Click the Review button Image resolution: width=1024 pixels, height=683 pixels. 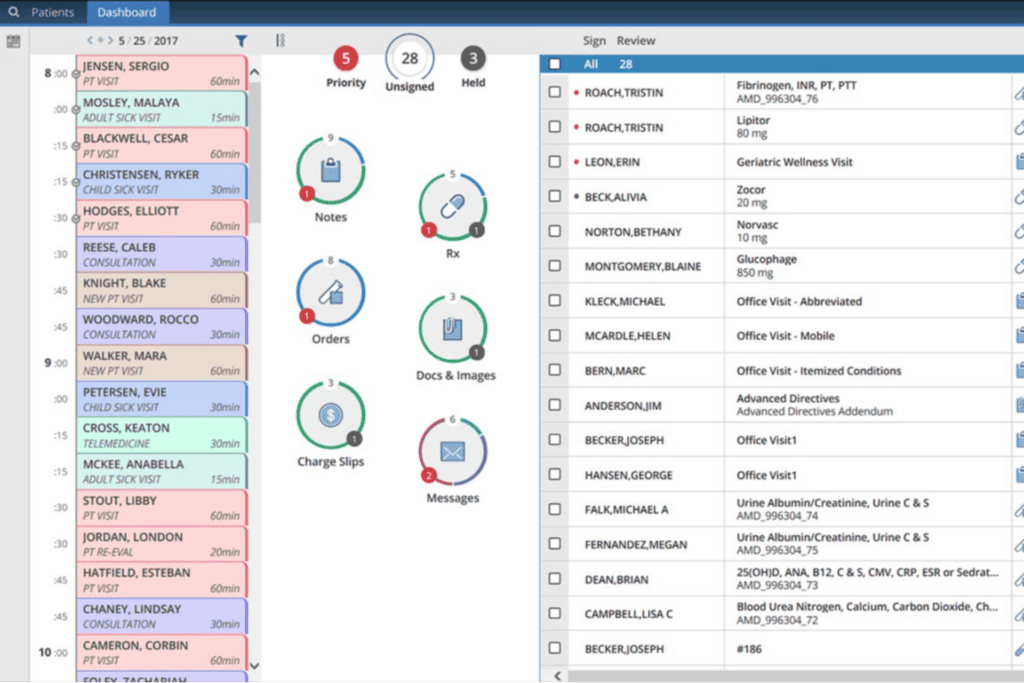click(636, 41)
